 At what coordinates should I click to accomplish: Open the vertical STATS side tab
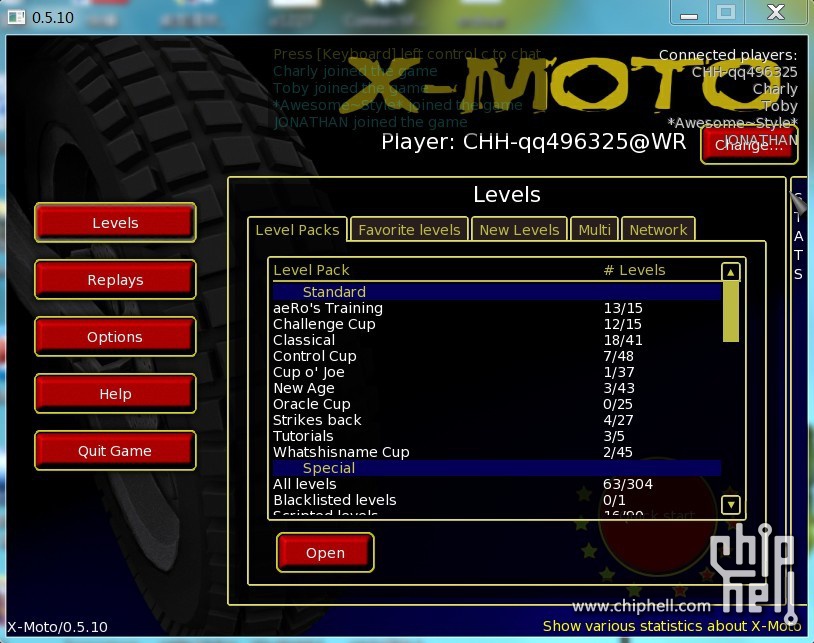(798, 236)
